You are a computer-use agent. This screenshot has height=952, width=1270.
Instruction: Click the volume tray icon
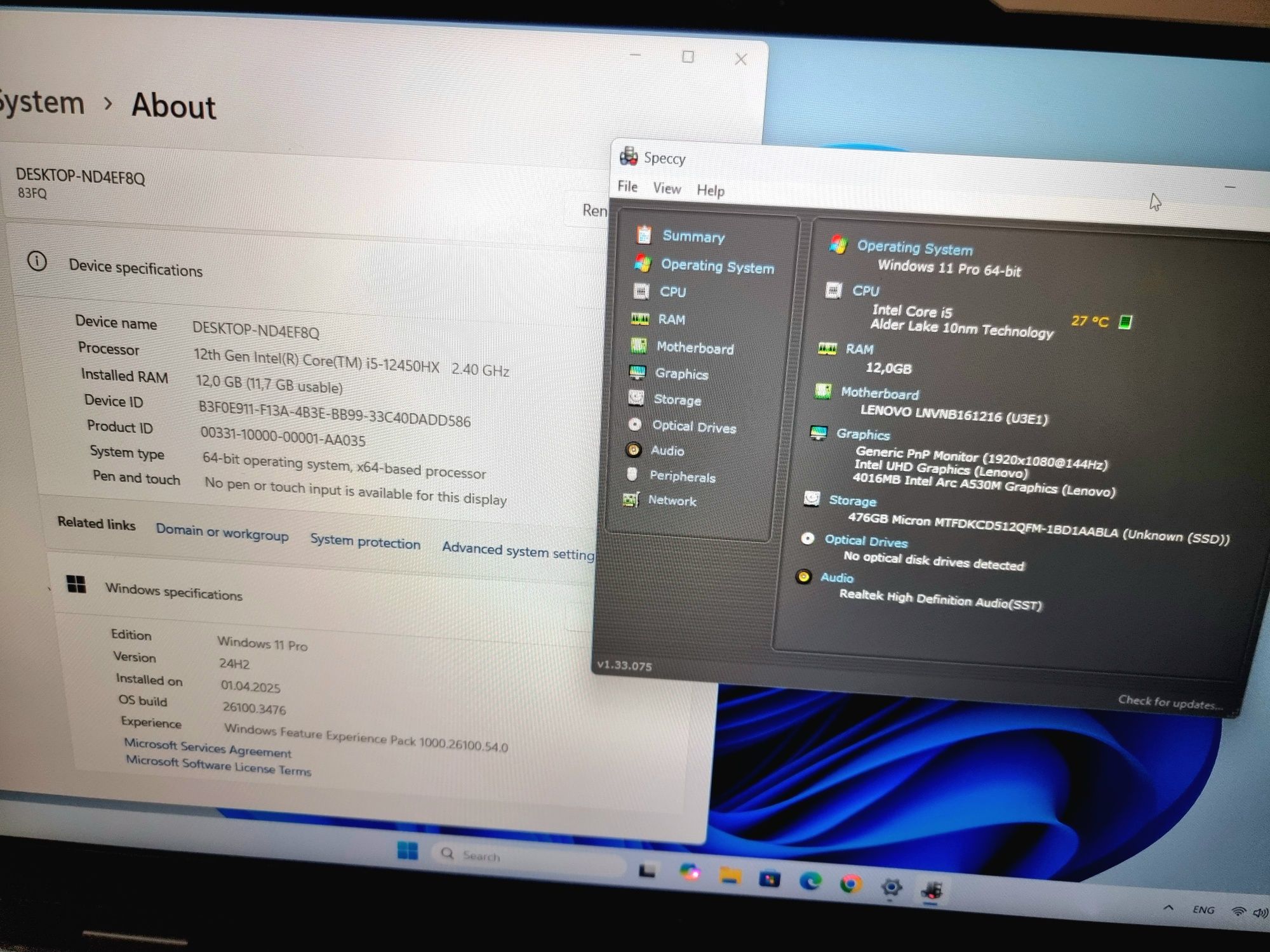[x=1260, y=913]
